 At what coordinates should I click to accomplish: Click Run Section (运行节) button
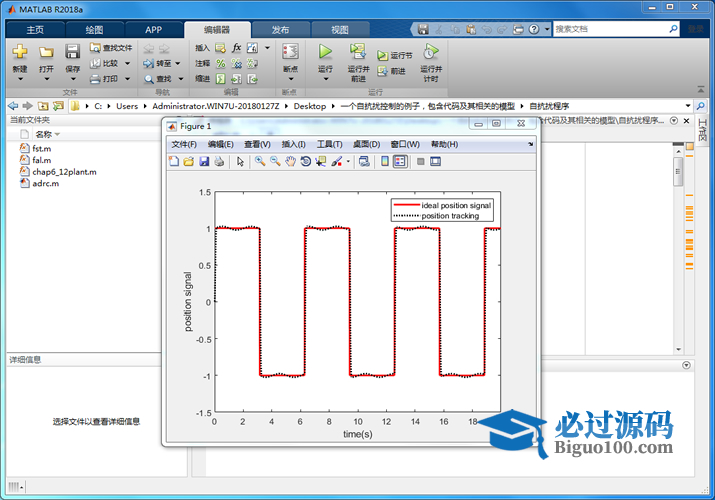point(395,55)
